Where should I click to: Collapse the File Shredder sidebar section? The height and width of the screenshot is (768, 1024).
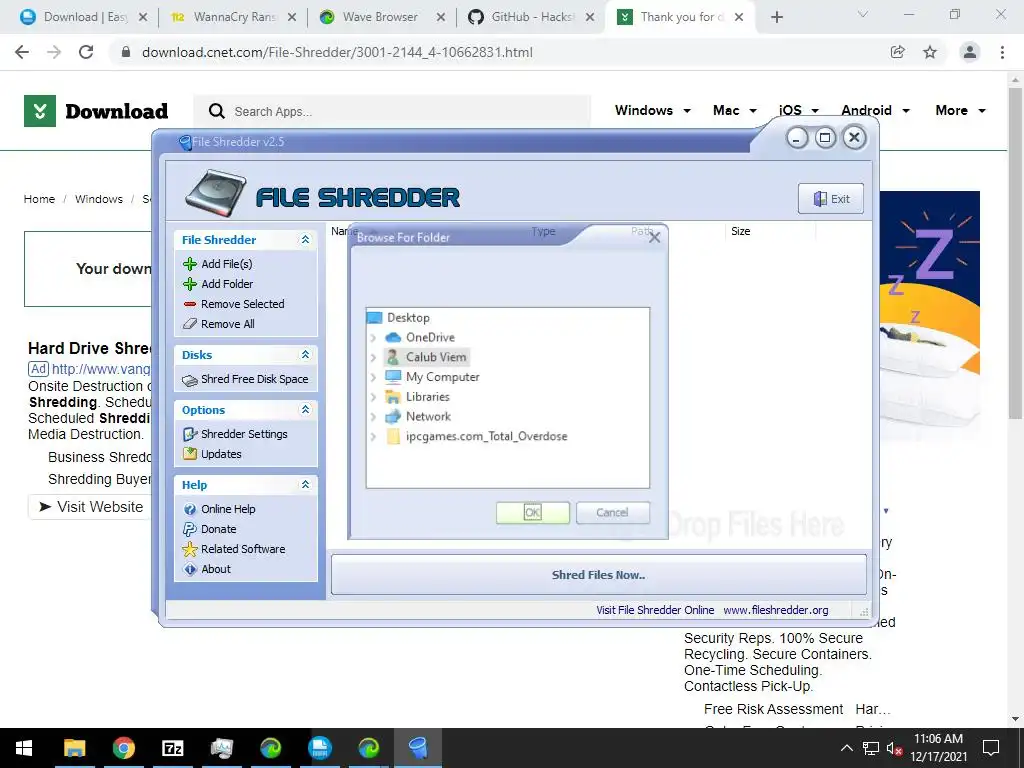tap(305, 240)
